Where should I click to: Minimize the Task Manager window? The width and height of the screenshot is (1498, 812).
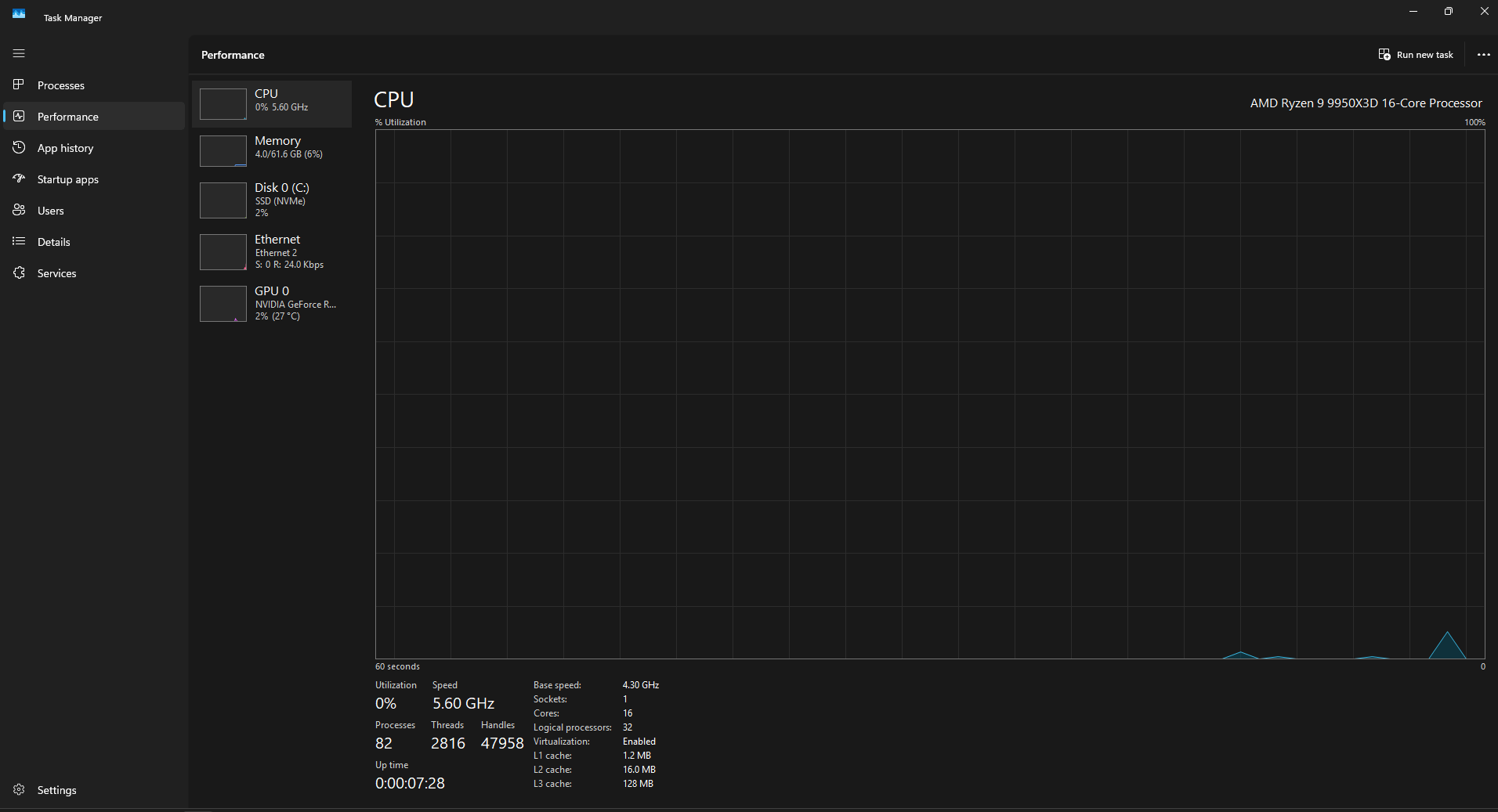click(x=1413, y=11)
